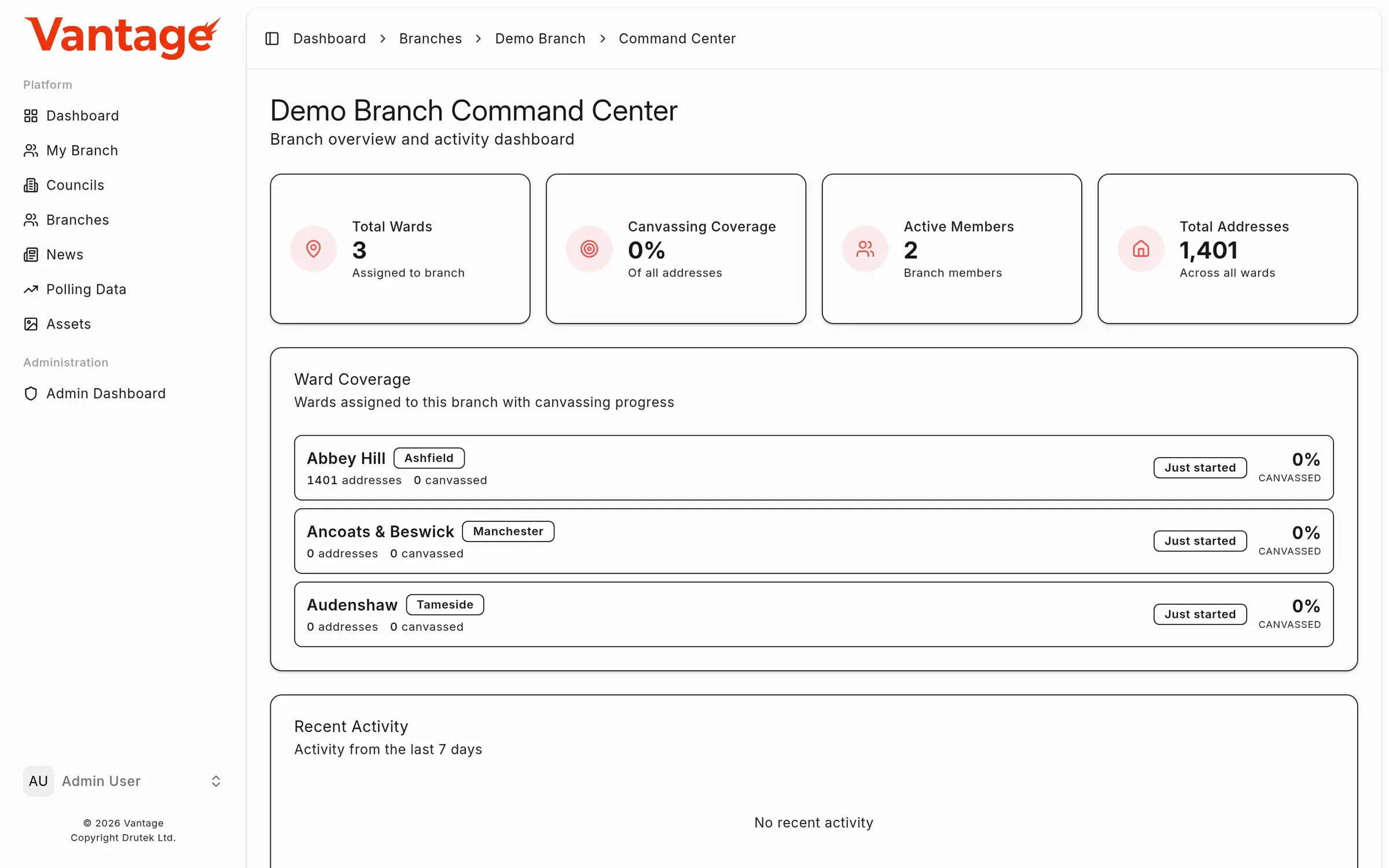
Task: Select the Canvassing Coverage card
Action: pyautogui.click(x=676, y=249)
